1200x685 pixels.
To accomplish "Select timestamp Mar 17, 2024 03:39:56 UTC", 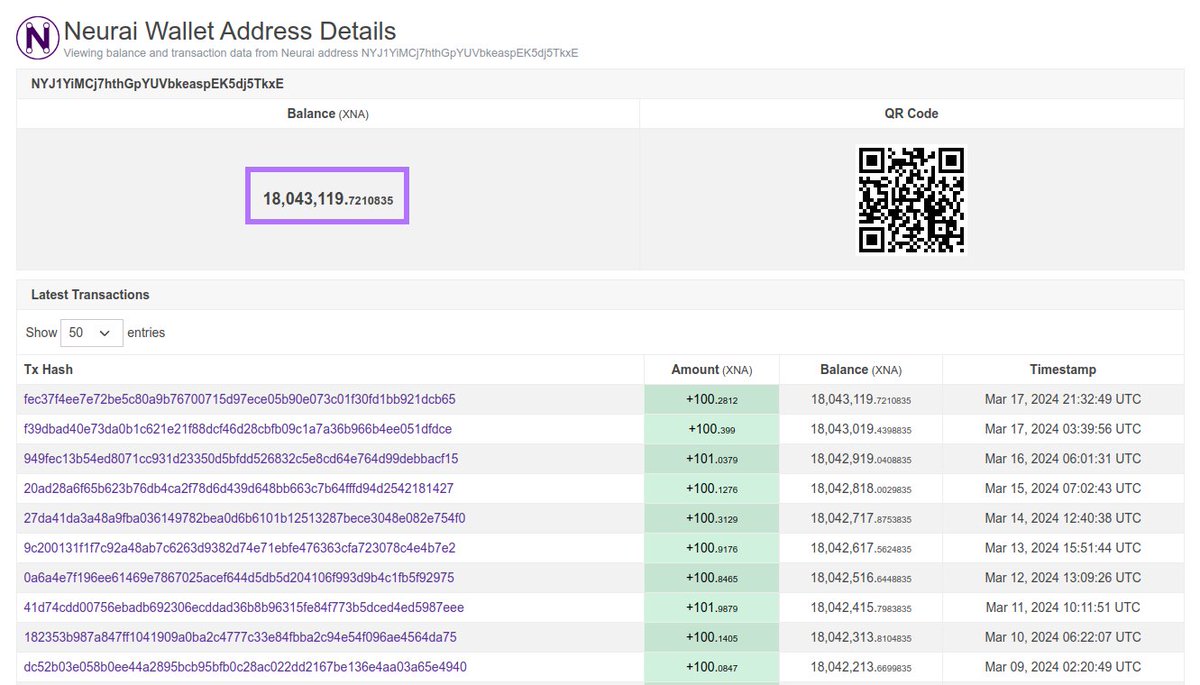I will (1063, 429).
